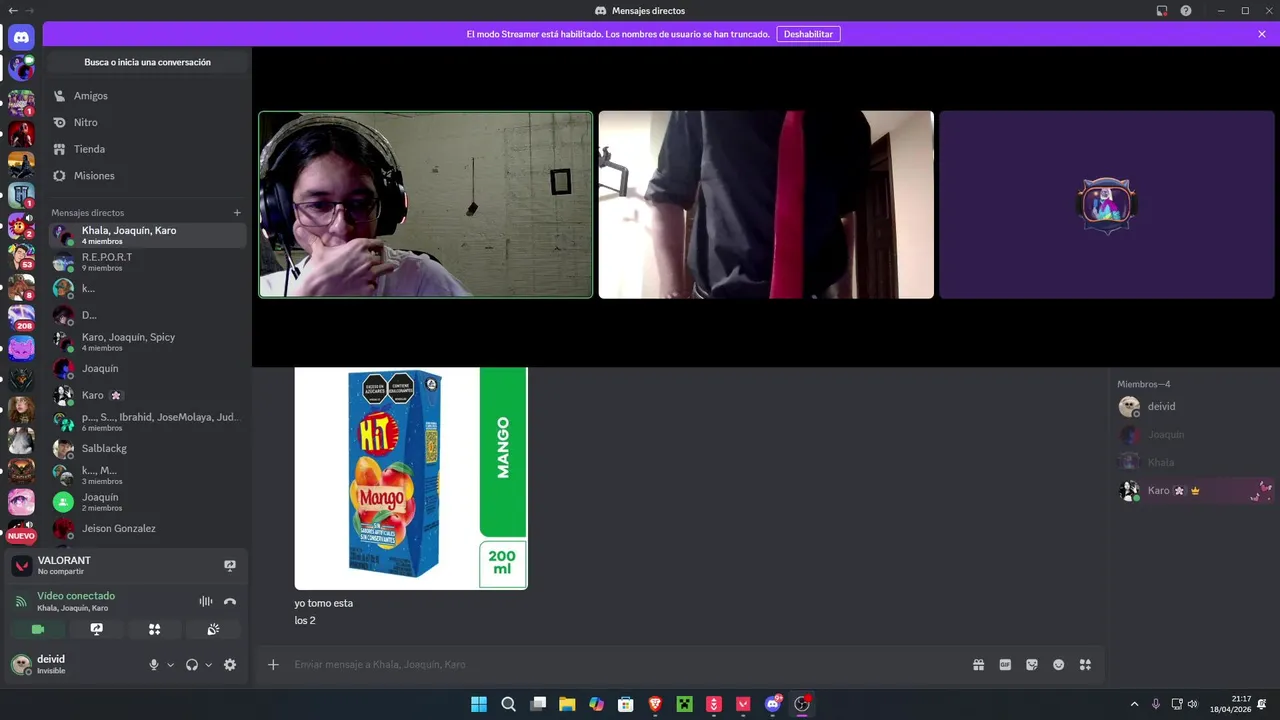This screenshot has height=720, width=1280.
Task: Focus the headphones user webcam tile
Action: [426, 204]
